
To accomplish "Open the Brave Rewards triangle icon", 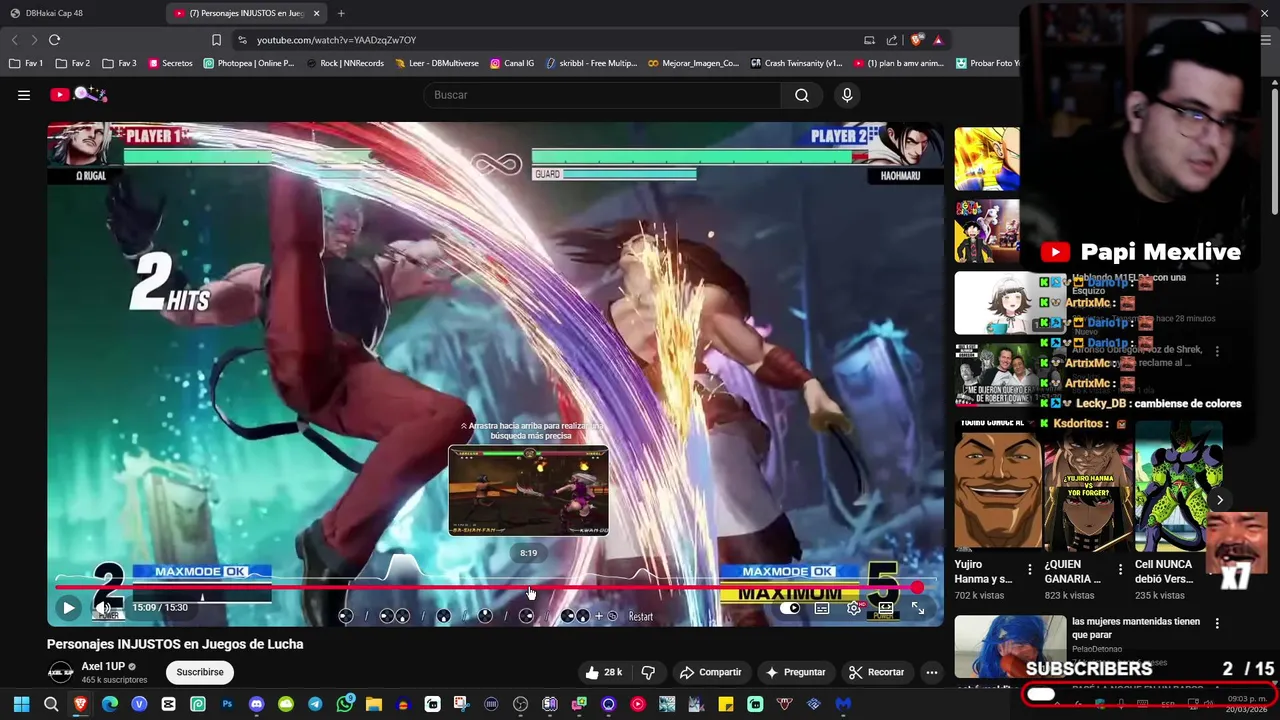I will (938, 40).
